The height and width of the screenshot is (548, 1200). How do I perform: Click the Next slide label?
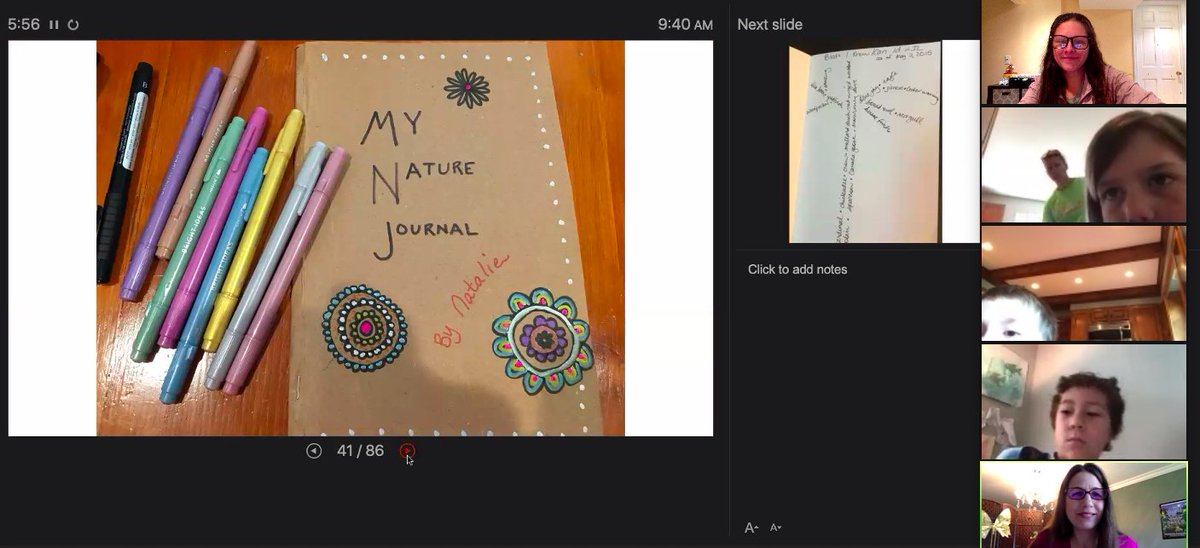770,24
